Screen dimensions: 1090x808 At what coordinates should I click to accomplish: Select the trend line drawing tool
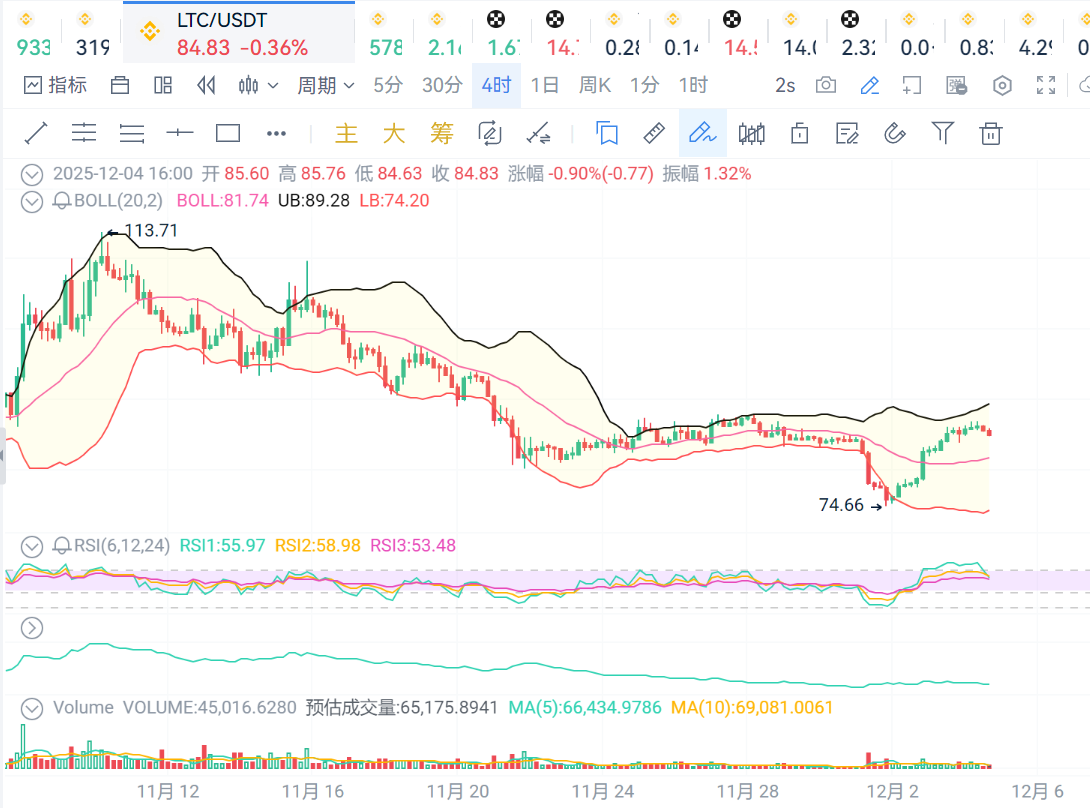click(x=36, y=133)
